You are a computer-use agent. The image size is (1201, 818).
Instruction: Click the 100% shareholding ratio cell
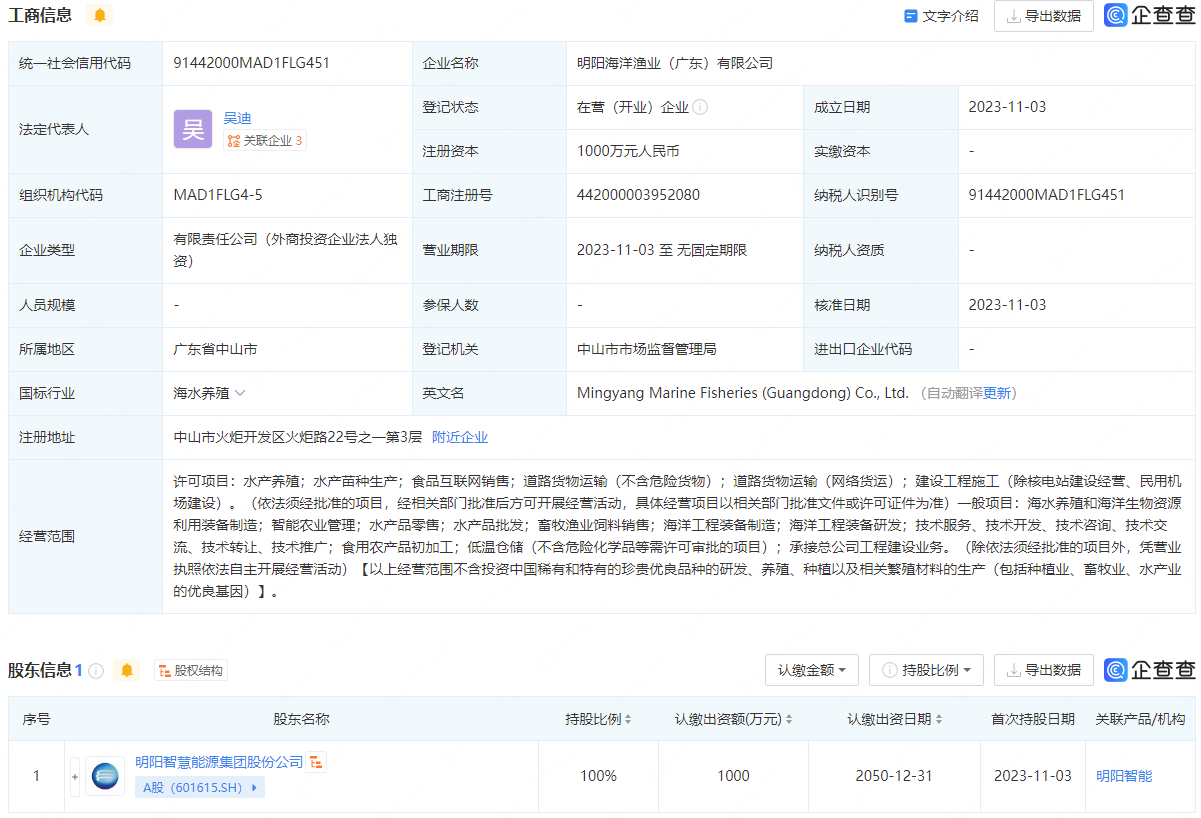pyautogui.click(x=598, y=776)
